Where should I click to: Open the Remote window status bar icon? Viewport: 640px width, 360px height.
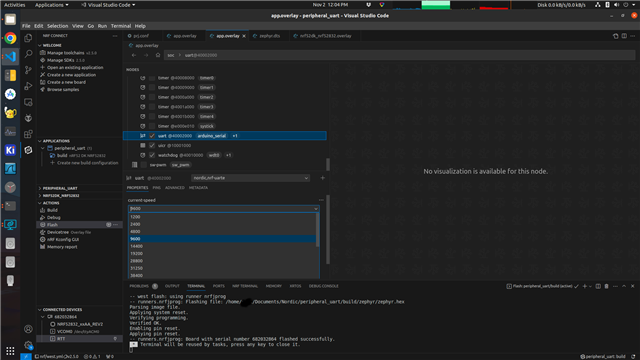point(26,356)
